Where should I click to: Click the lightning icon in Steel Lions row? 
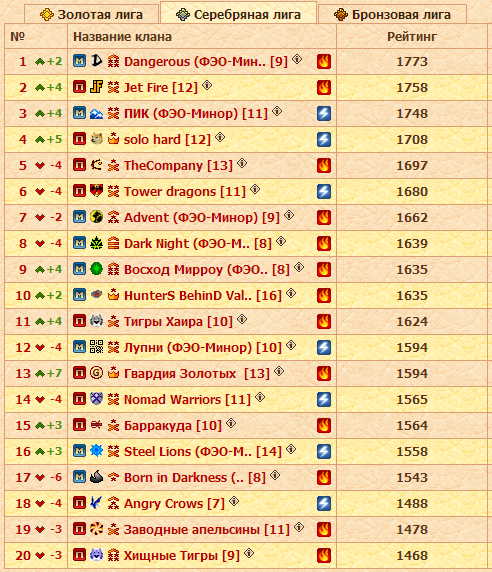324,451
